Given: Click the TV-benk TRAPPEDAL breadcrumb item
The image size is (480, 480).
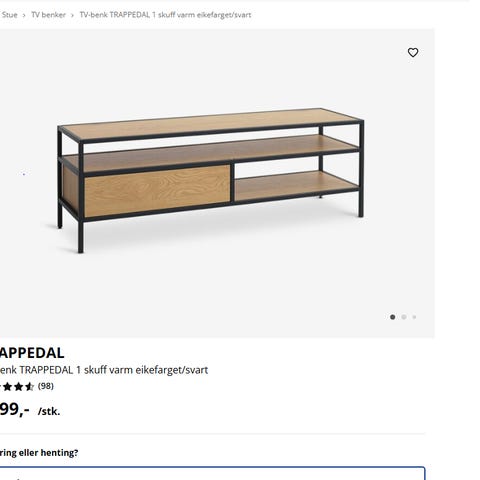Looking at the screenshot, I should 165,15.
